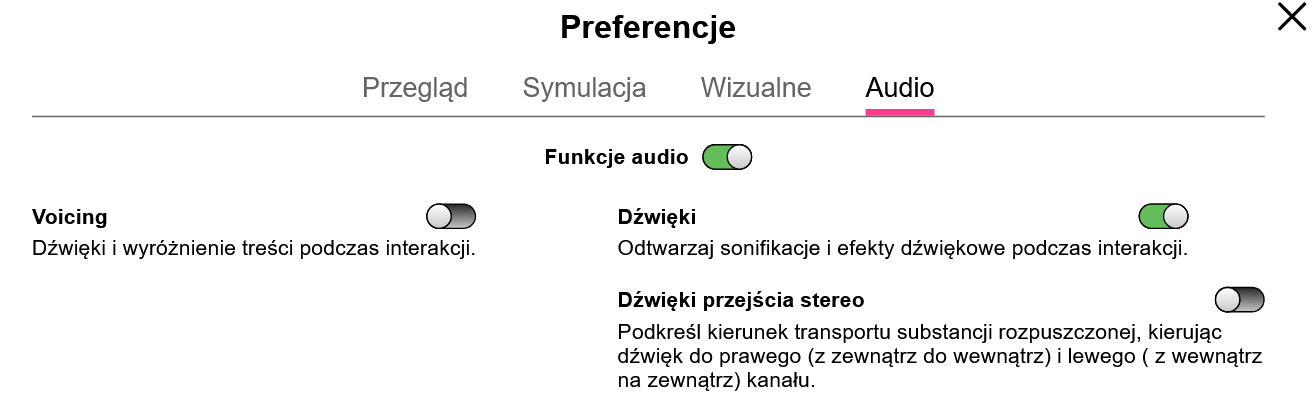
Task: Click the Preferencje dialog title
Action: click(x=647, y=27)
